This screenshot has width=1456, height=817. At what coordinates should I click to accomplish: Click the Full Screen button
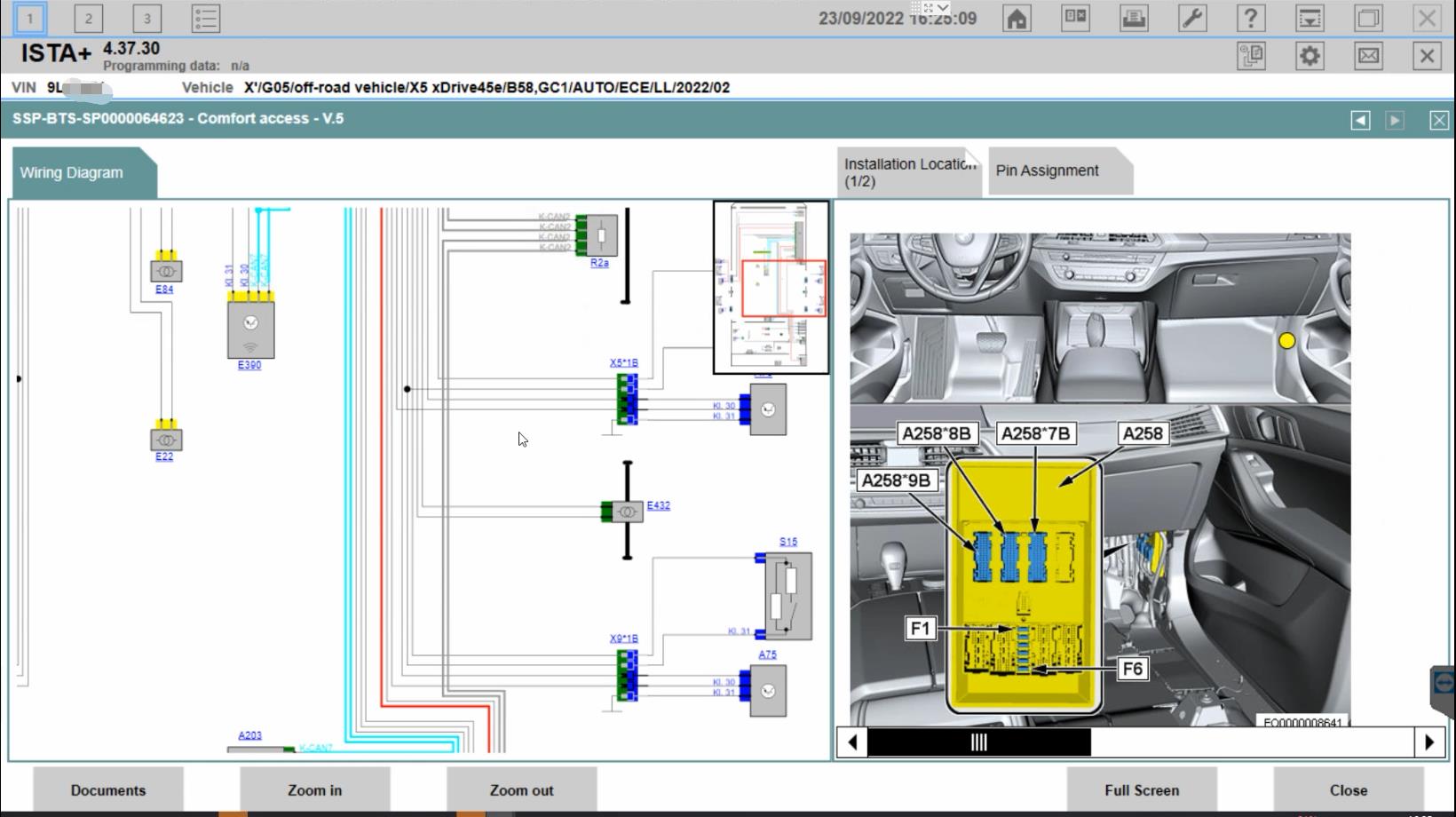(x=1142, y=789)
